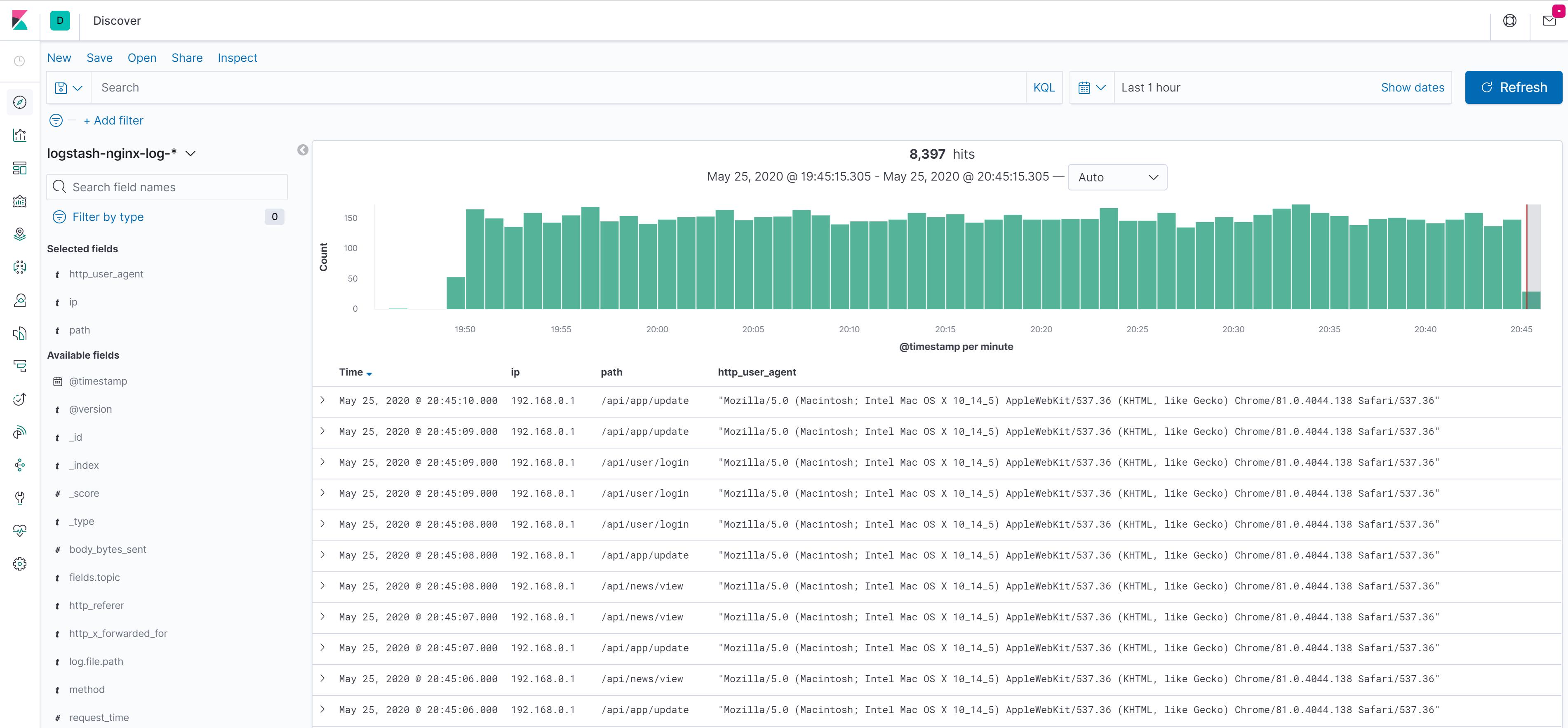Expand the 20:45:07.000 /api/news/view row
Viewport: 1568px width, 728px height.
click(x=322, y=617)
